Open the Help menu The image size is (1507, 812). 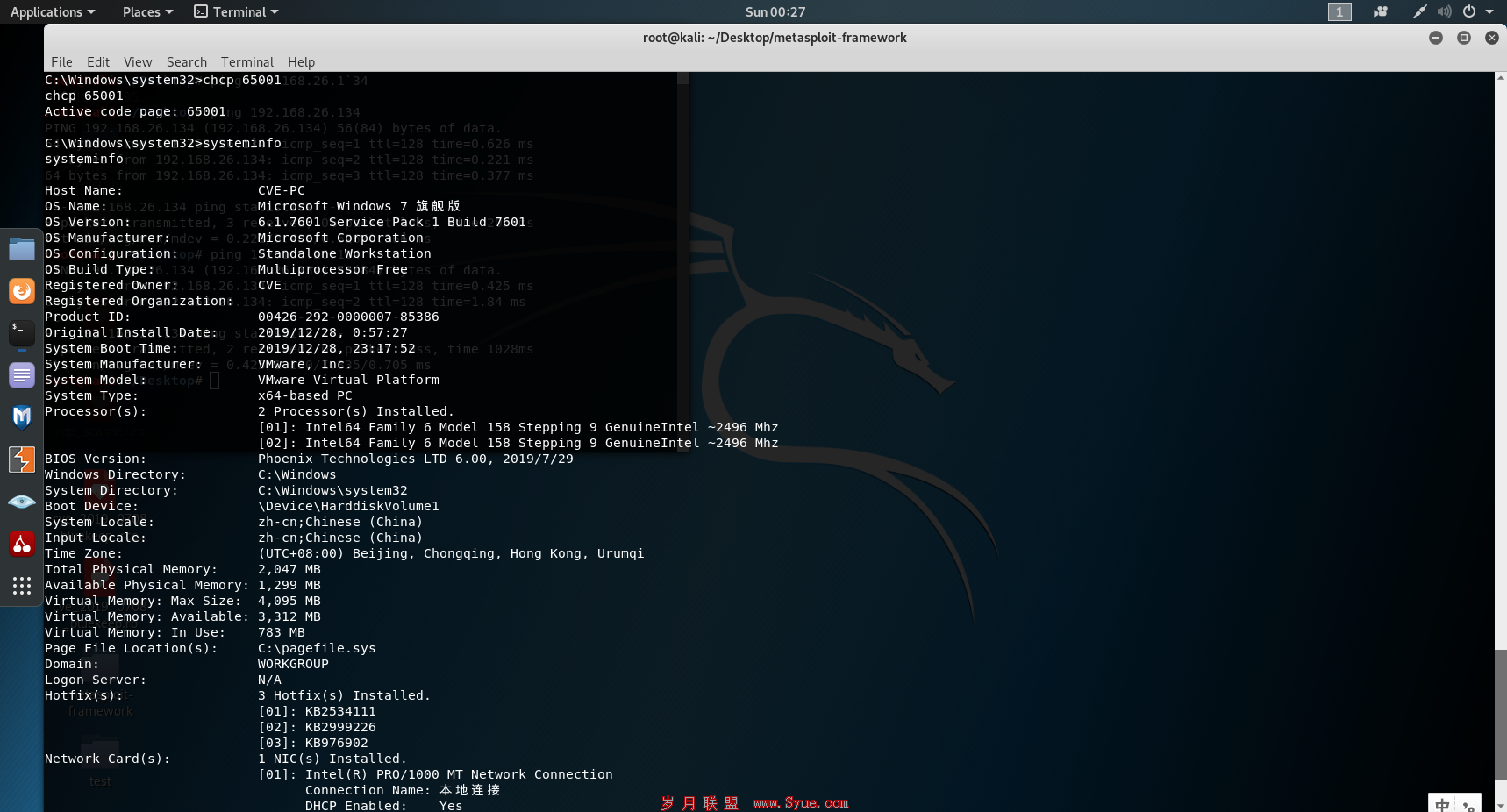(x=301, y=61)
